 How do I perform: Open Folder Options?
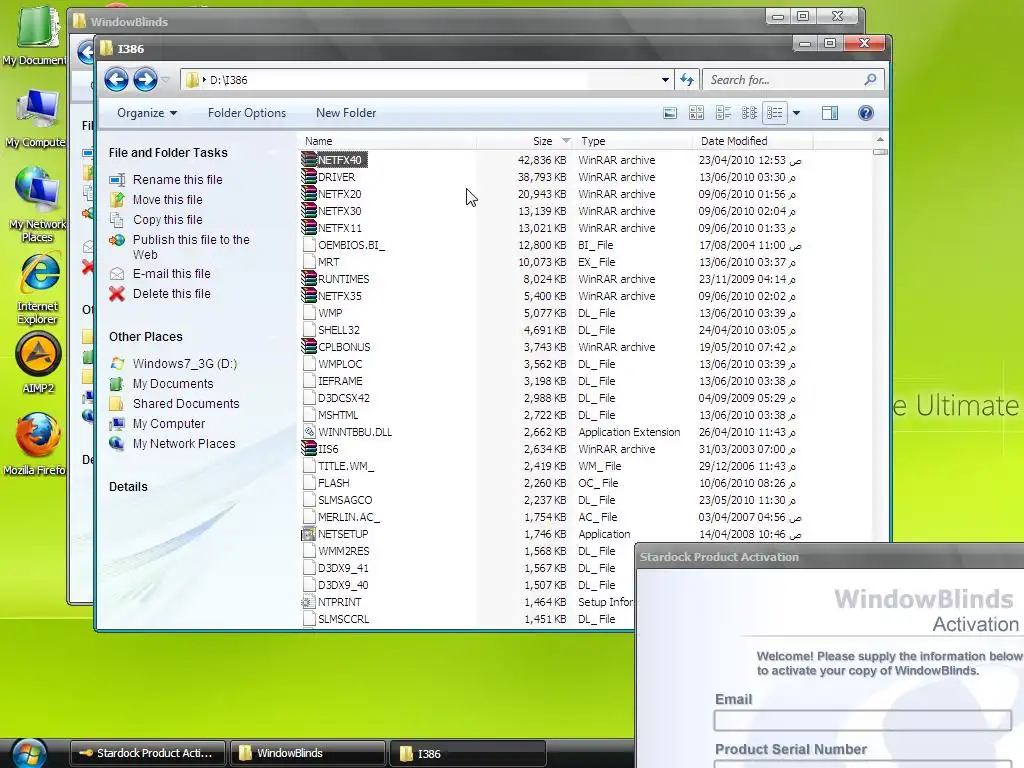pyautogui.click(x=247, y=113)
